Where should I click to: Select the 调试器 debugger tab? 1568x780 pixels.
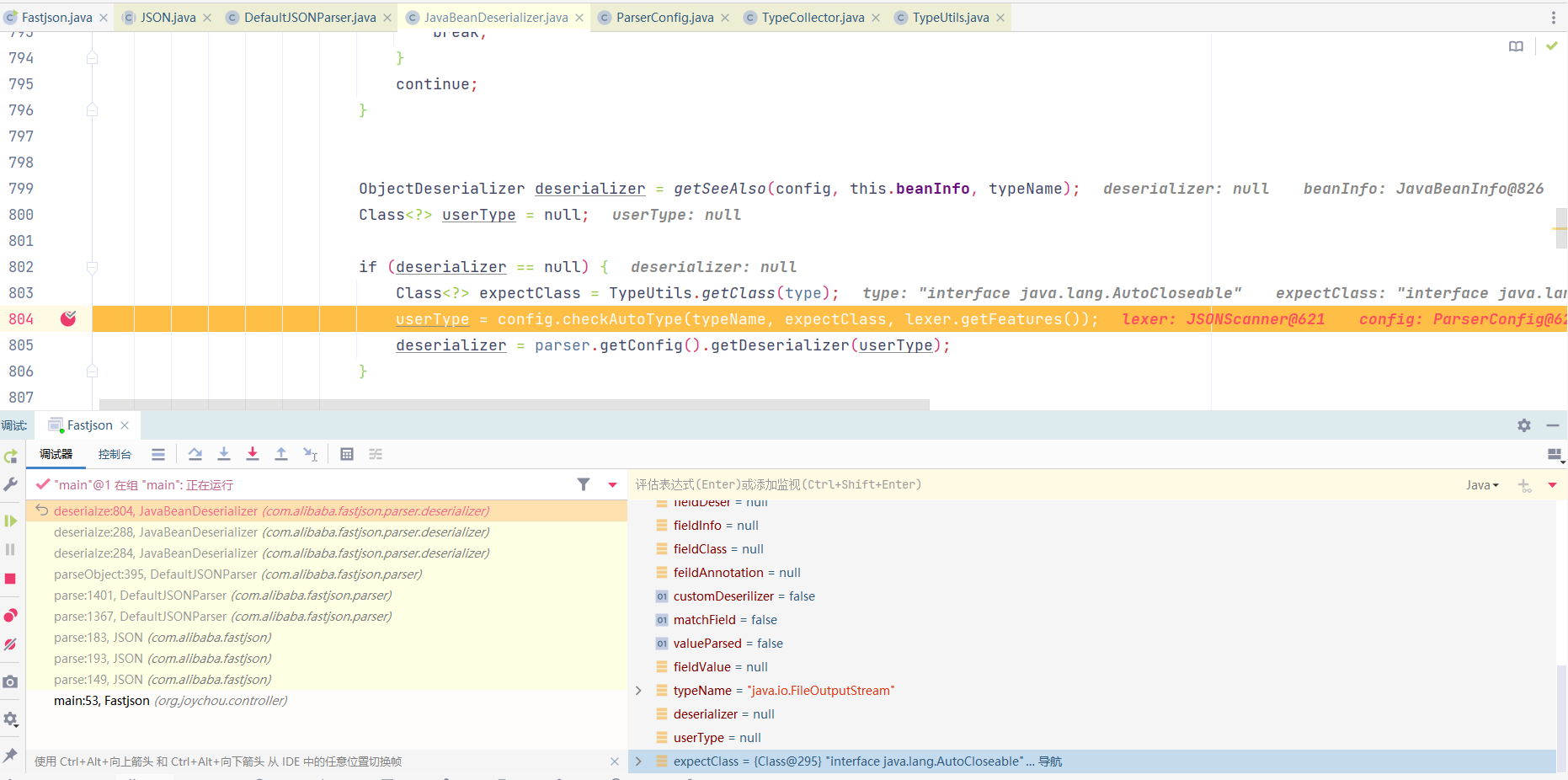(56, 454)
